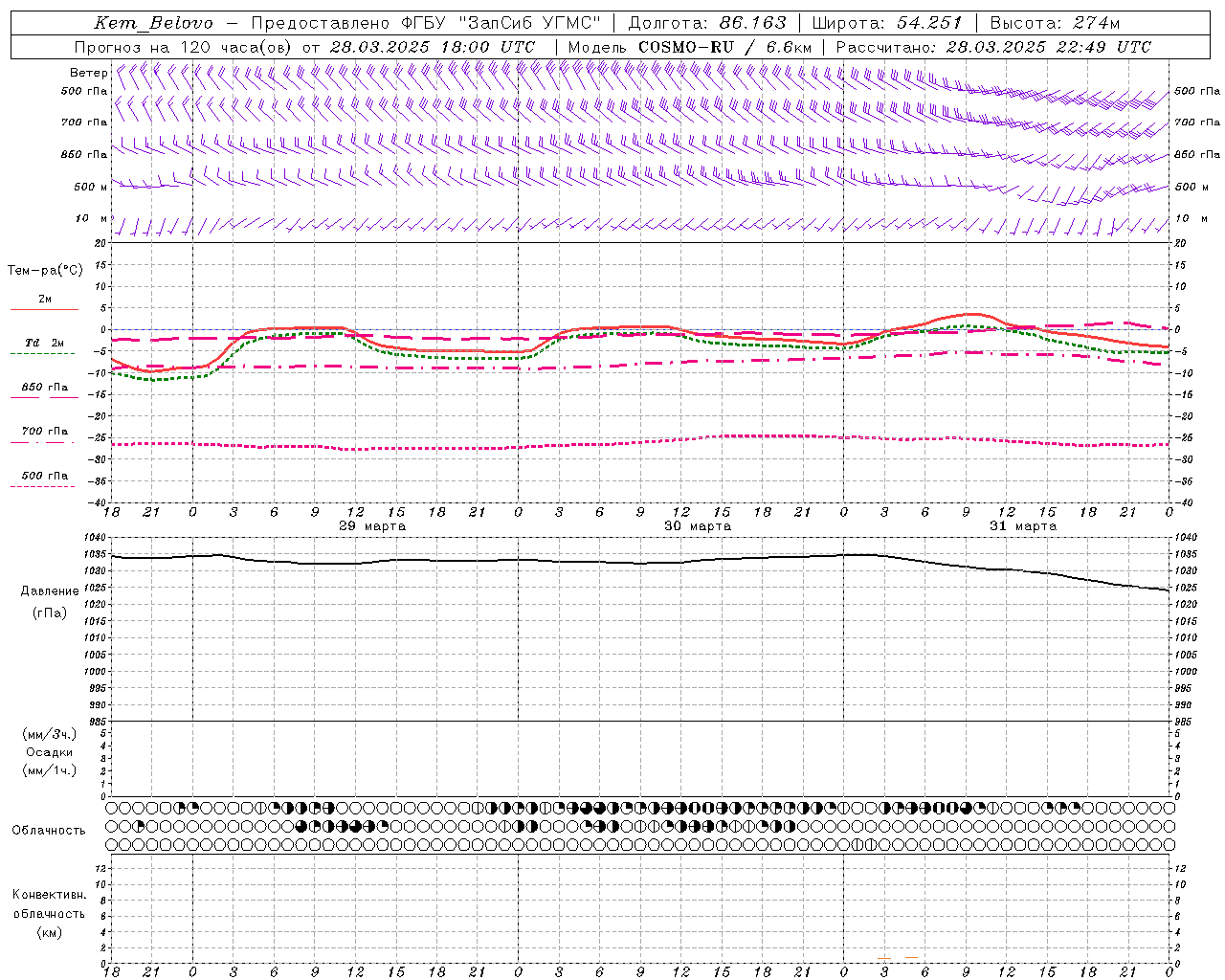1225x980 pixels.
Task: Select the Широта: 54.251 value
Action: [x=886, y=23]
